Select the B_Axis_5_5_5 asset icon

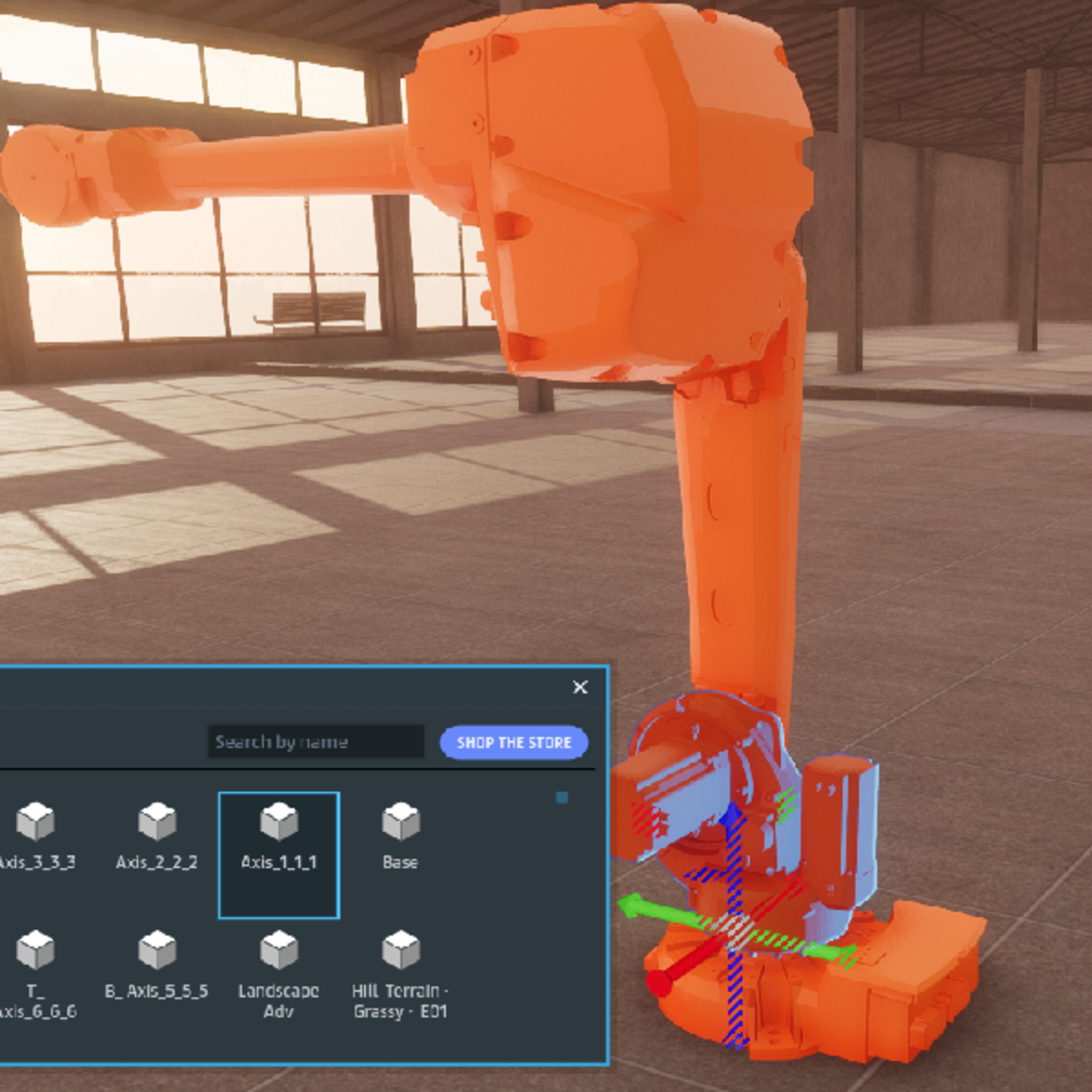[x=157, y=951]
